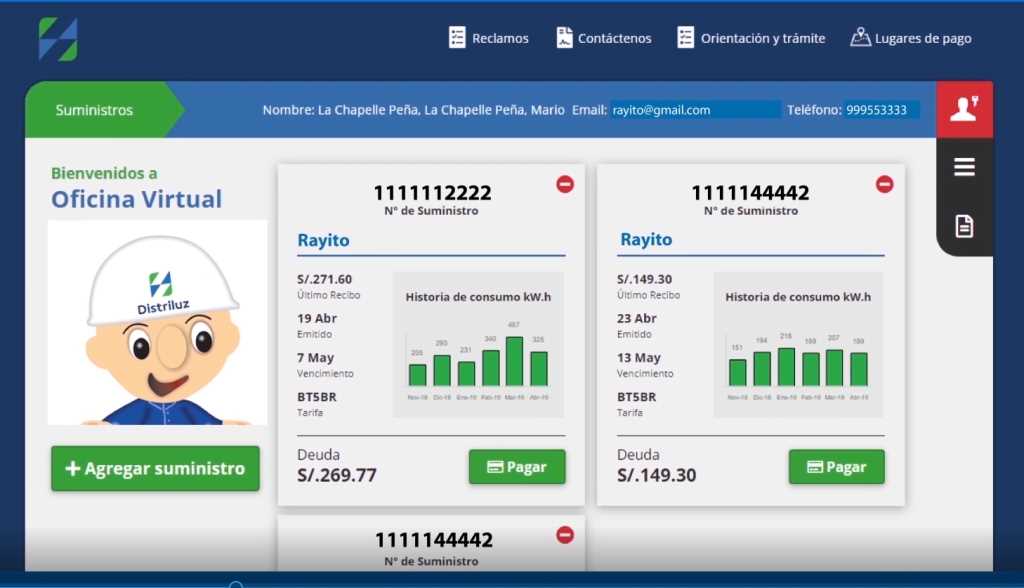Image resolution: width=1024 pixels, height=588 pixels.
Task: Open the Rayito link on suministro 1111144442
Action: click(x=645, y=240)
